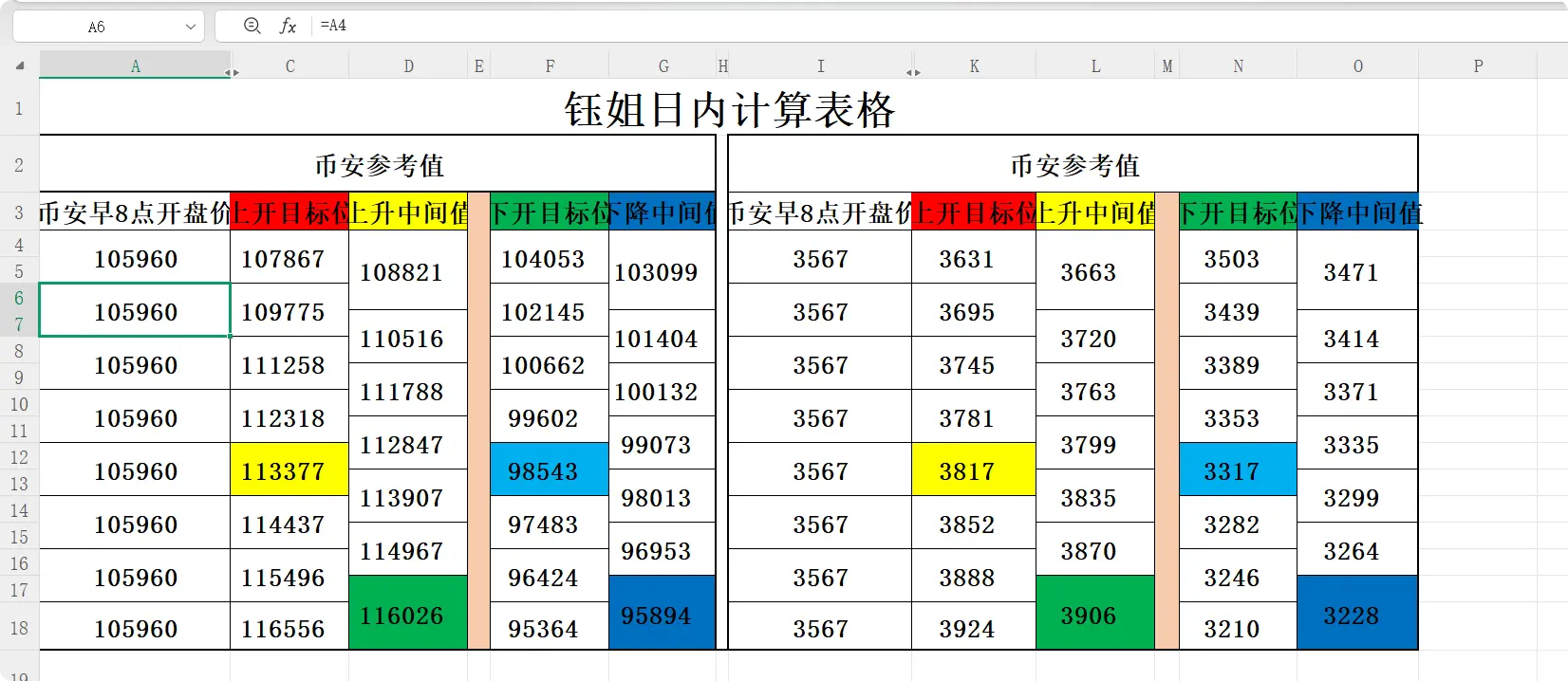Click cell with value 100662
The image size is (1568, 681).
pos(550,363)
